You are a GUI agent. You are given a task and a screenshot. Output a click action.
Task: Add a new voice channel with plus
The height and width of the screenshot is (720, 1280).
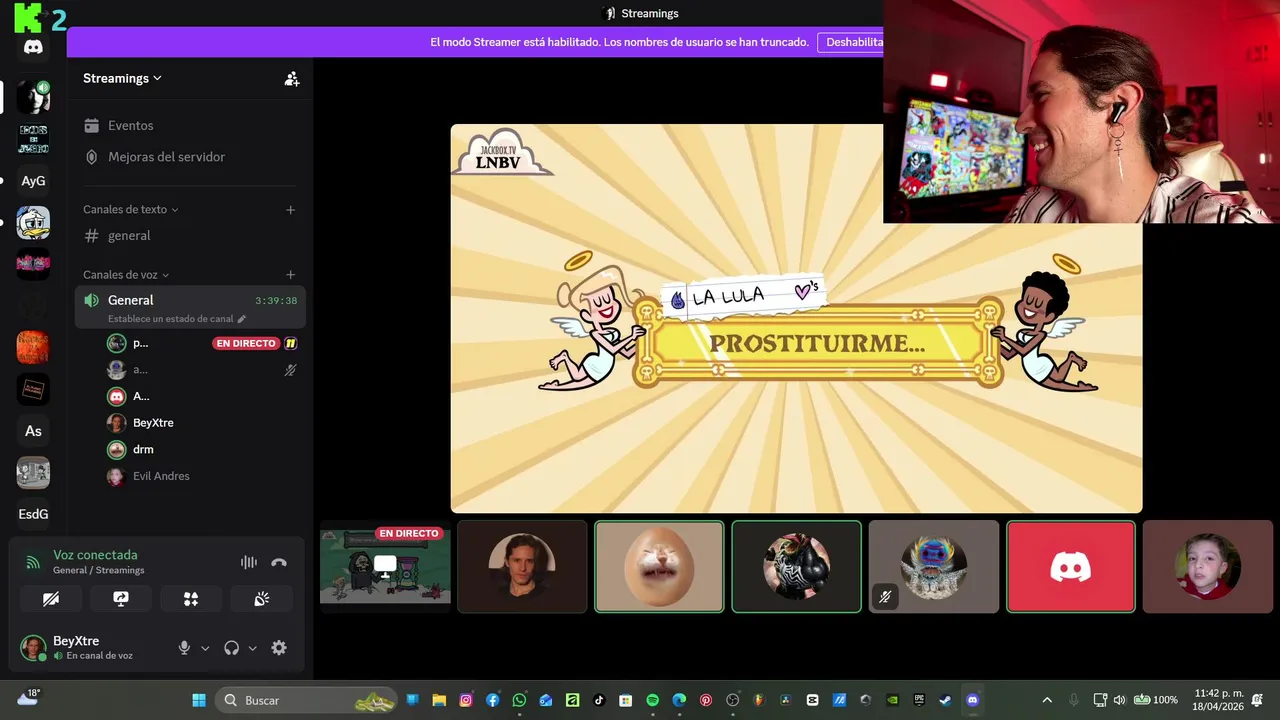pos(291,275)
